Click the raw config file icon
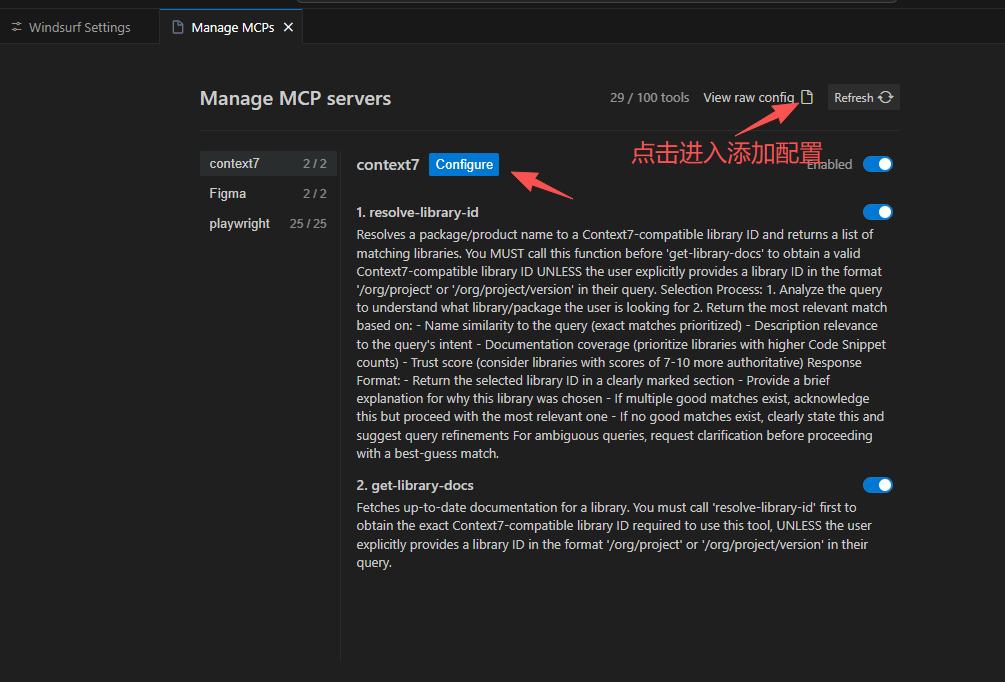 [807, 97]
